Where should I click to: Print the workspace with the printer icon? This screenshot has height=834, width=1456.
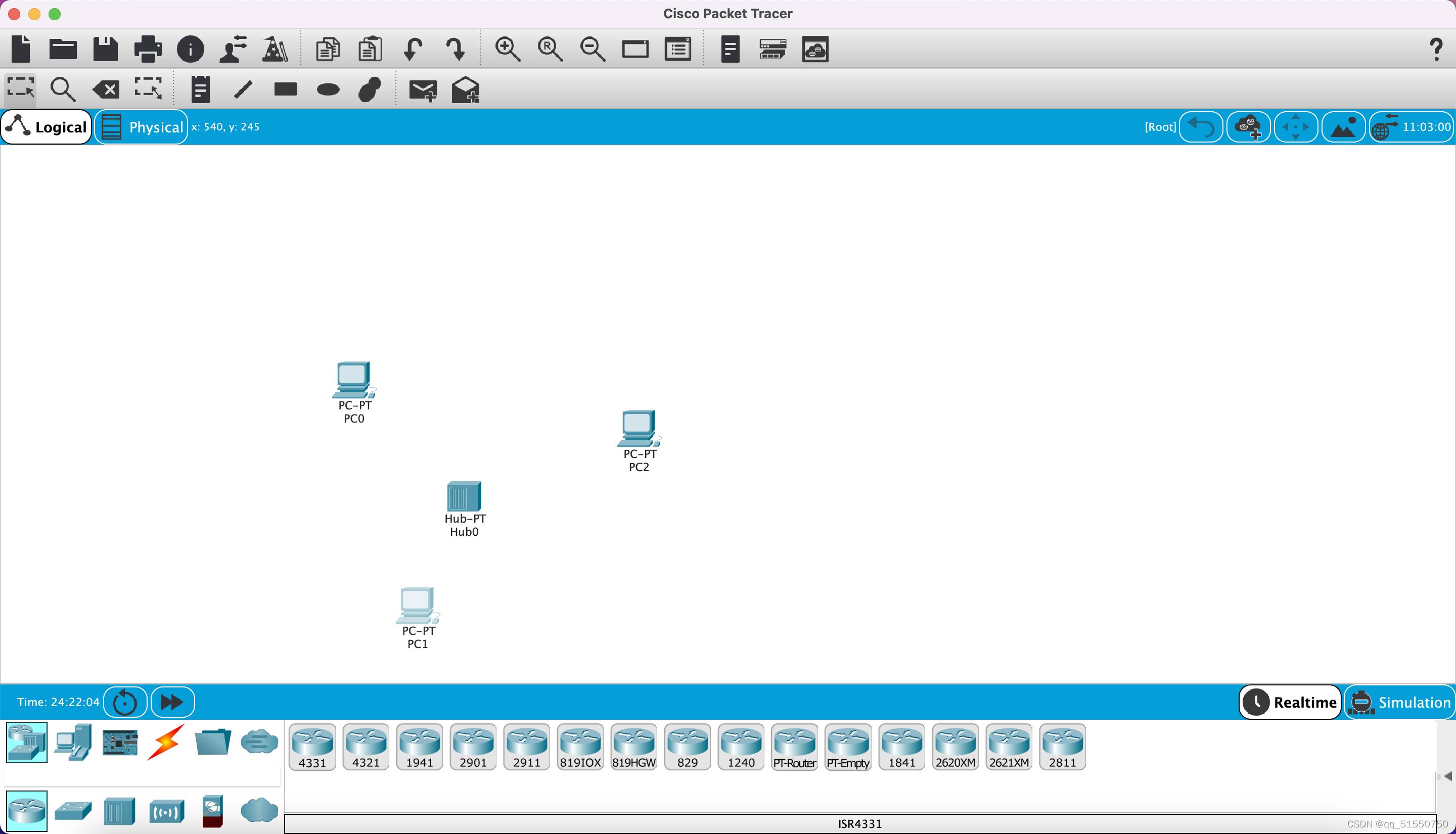[x=148, y=49]
